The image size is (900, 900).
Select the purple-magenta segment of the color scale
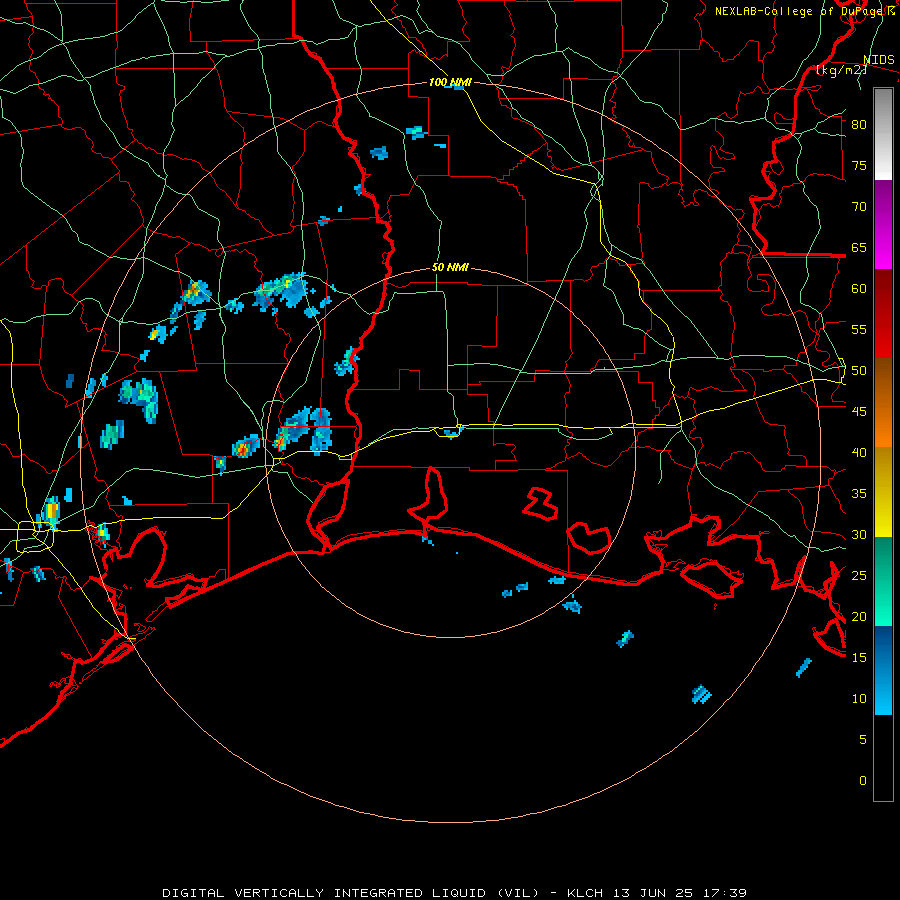[x=883, y=225]
